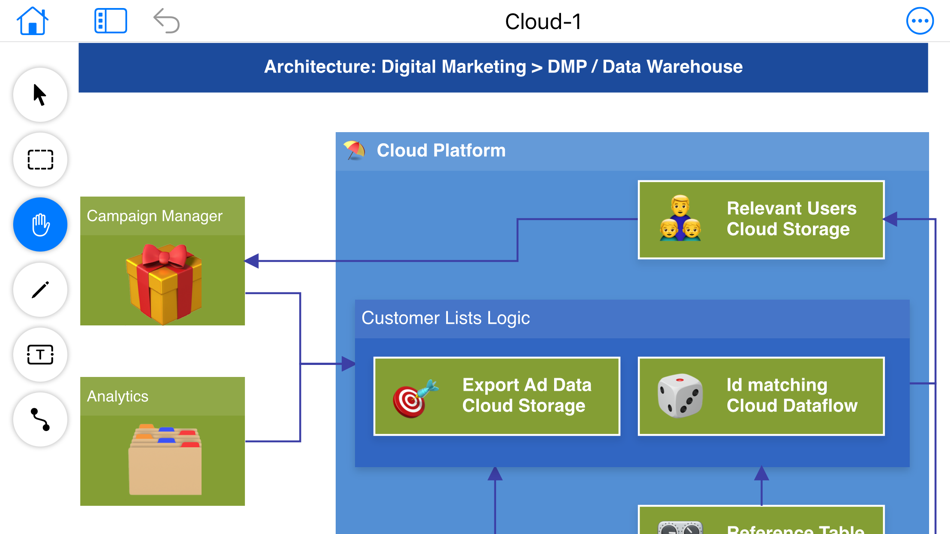This screenshot has width=950, height=534.
Task: Click the umbrella icon beside Cloud Platform
Action: click(x=355, y=150)
